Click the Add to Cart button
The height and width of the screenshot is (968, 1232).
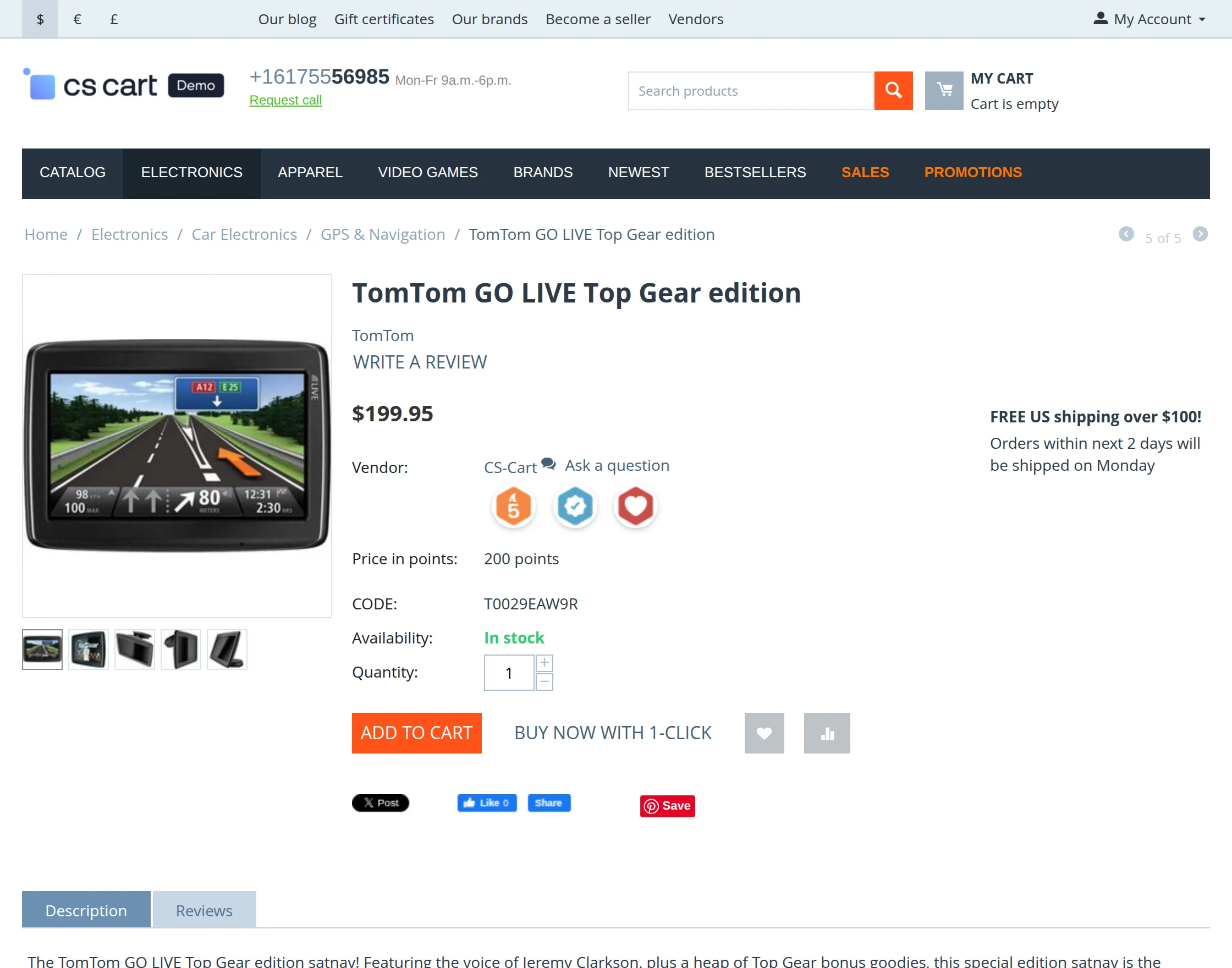pos(416,733)
